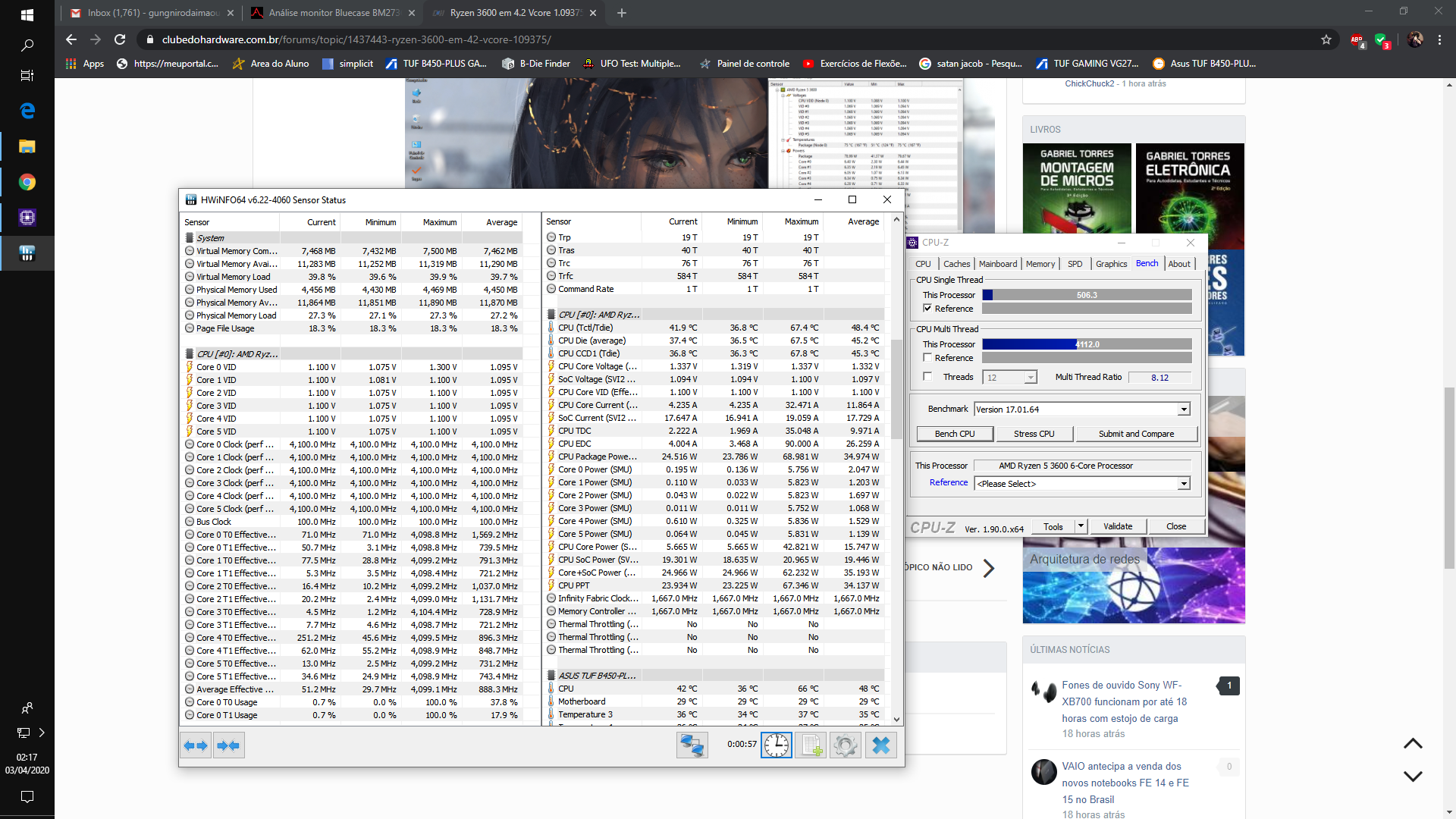The width and height of the screenshot is (1456, 819).
Task: Open the ABP extension icon in Chrome
Action: pos(1357,40)
